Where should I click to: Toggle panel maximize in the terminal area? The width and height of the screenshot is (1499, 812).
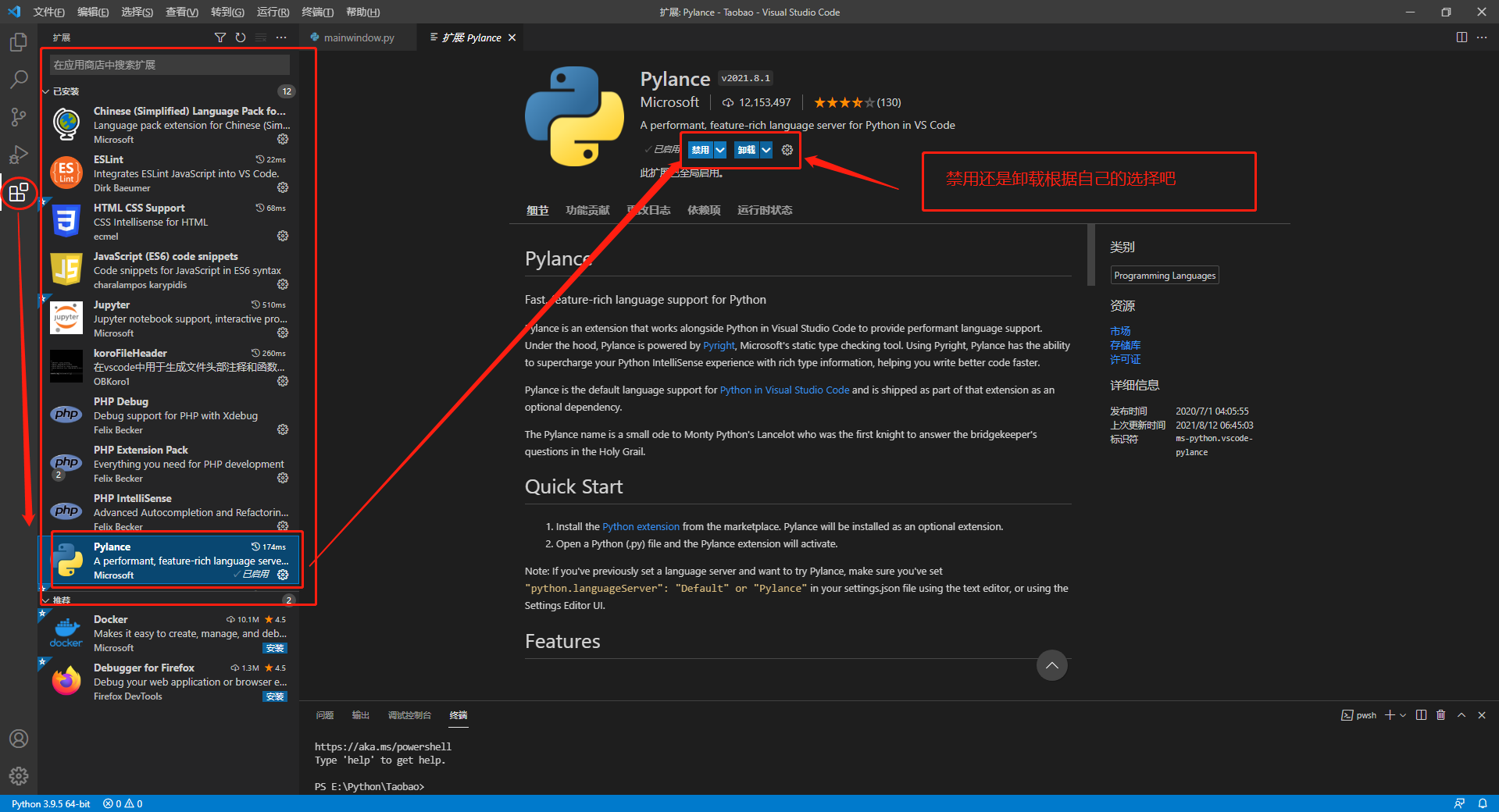point(1461,715)
